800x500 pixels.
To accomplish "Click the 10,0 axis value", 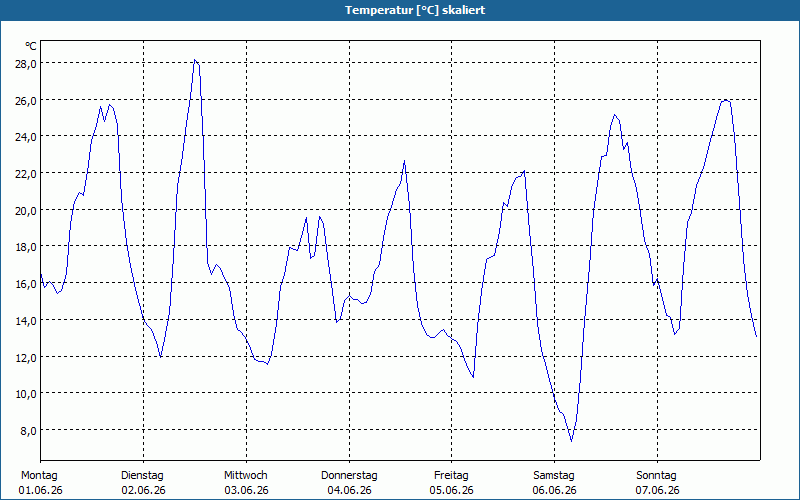I will click(26, 393).
